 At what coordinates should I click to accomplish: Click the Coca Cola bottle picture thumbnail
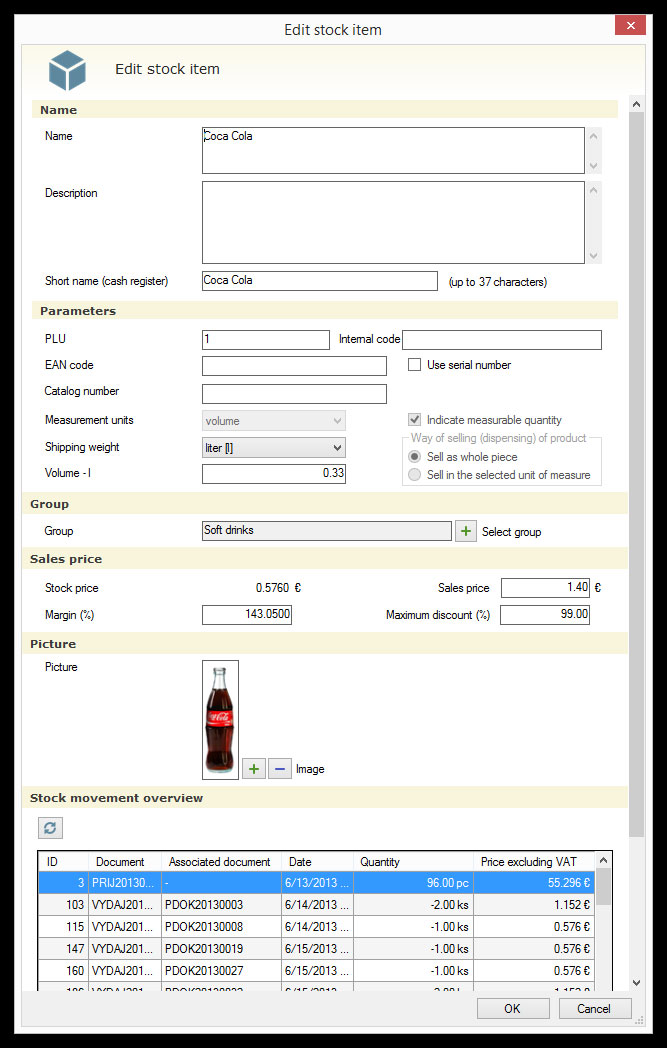pyautogui.click(x=220, y=720)
